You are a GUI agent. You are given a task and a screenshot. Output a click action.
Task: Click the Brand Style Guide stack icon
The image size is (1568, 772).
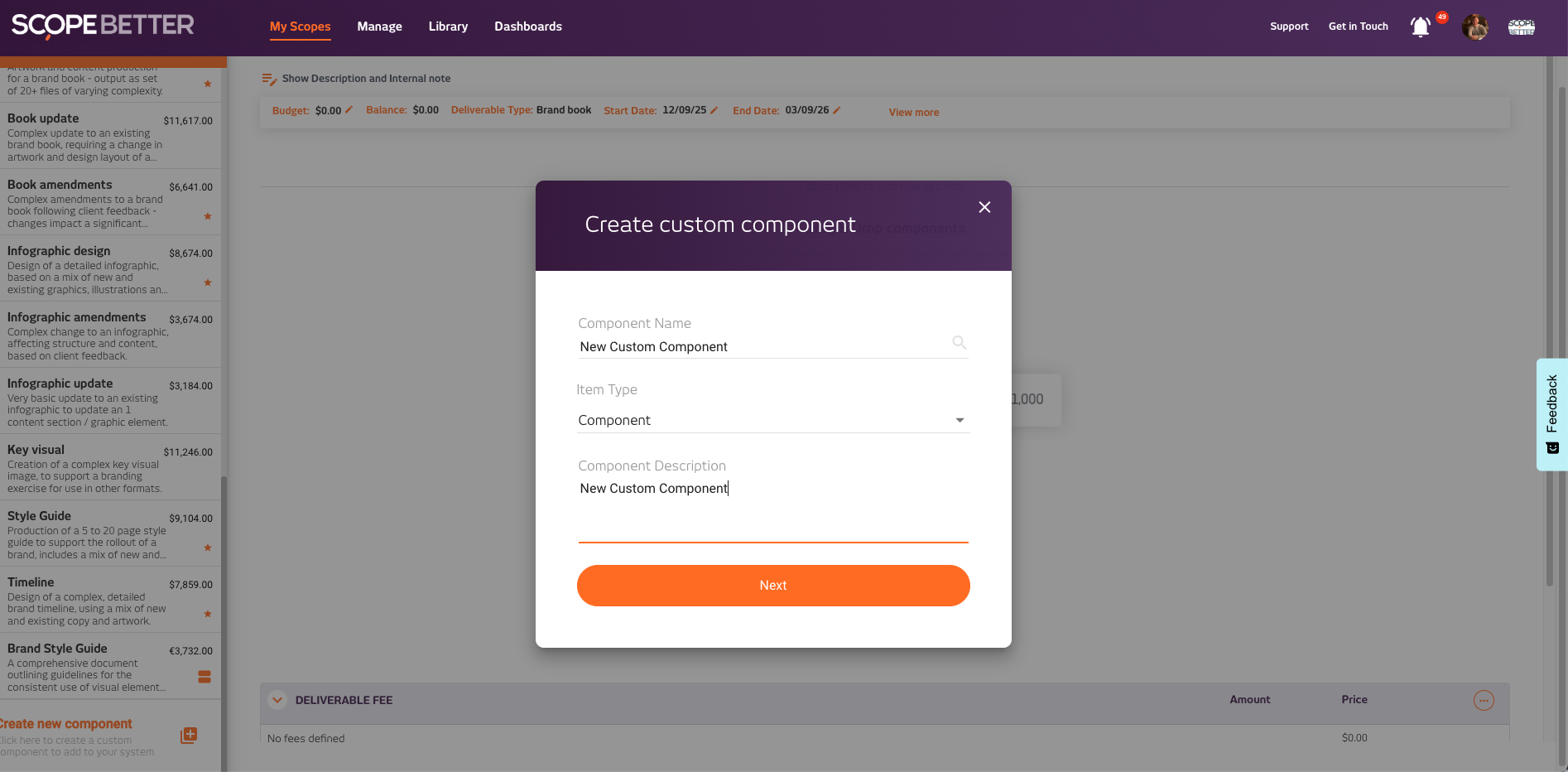coord(204,677)
